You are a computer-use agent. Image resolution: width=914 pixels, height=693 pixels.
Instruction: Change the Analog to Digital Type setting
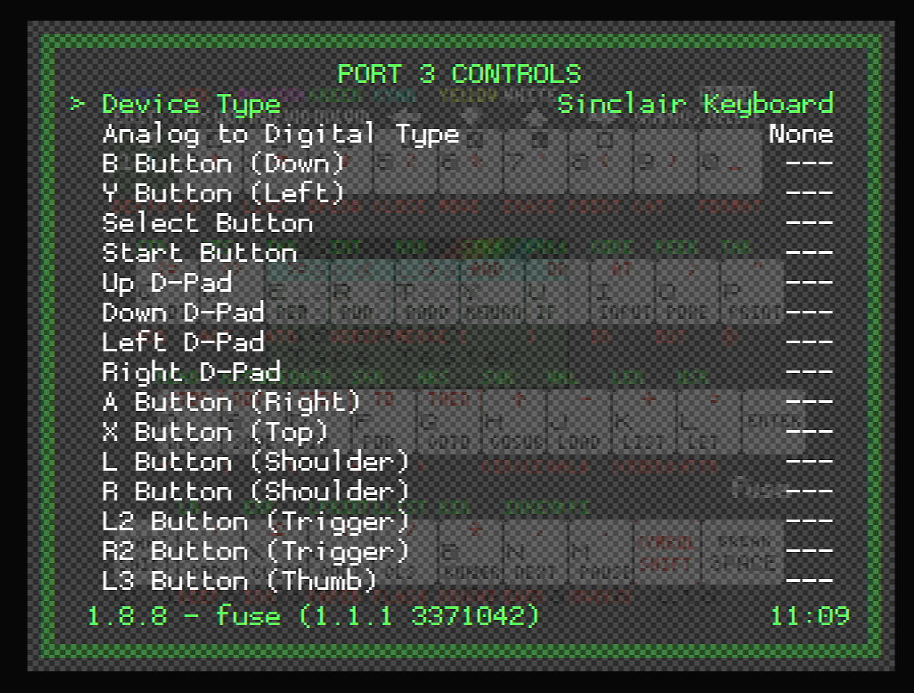(x=279, y=134)
